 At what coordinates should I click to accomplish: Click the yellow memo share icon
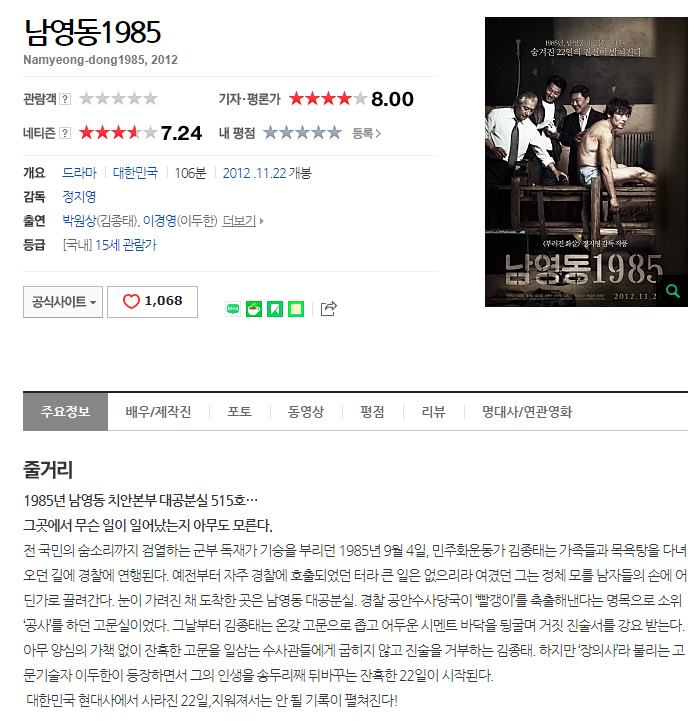tap(296, 309)
